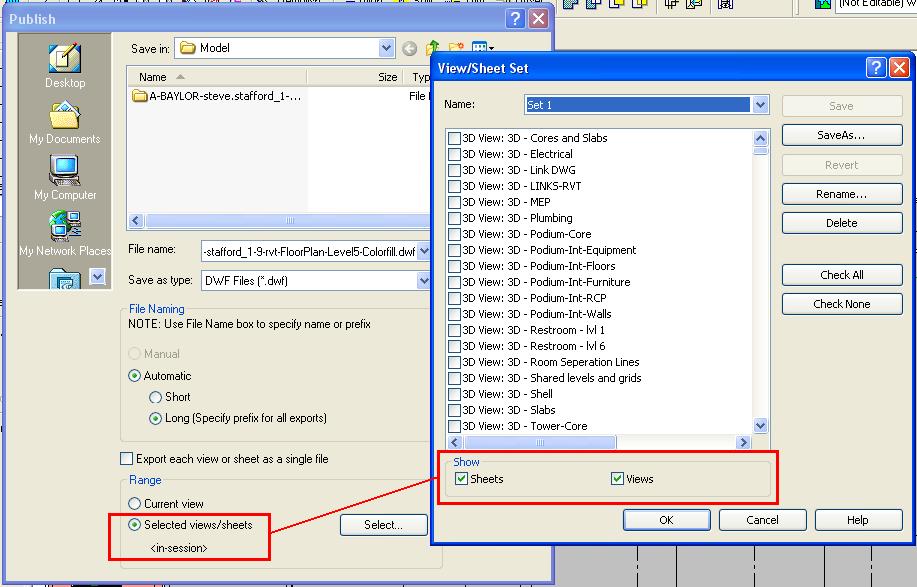
Task: Click into the File name text field
Action: click(x=309, y=251)
